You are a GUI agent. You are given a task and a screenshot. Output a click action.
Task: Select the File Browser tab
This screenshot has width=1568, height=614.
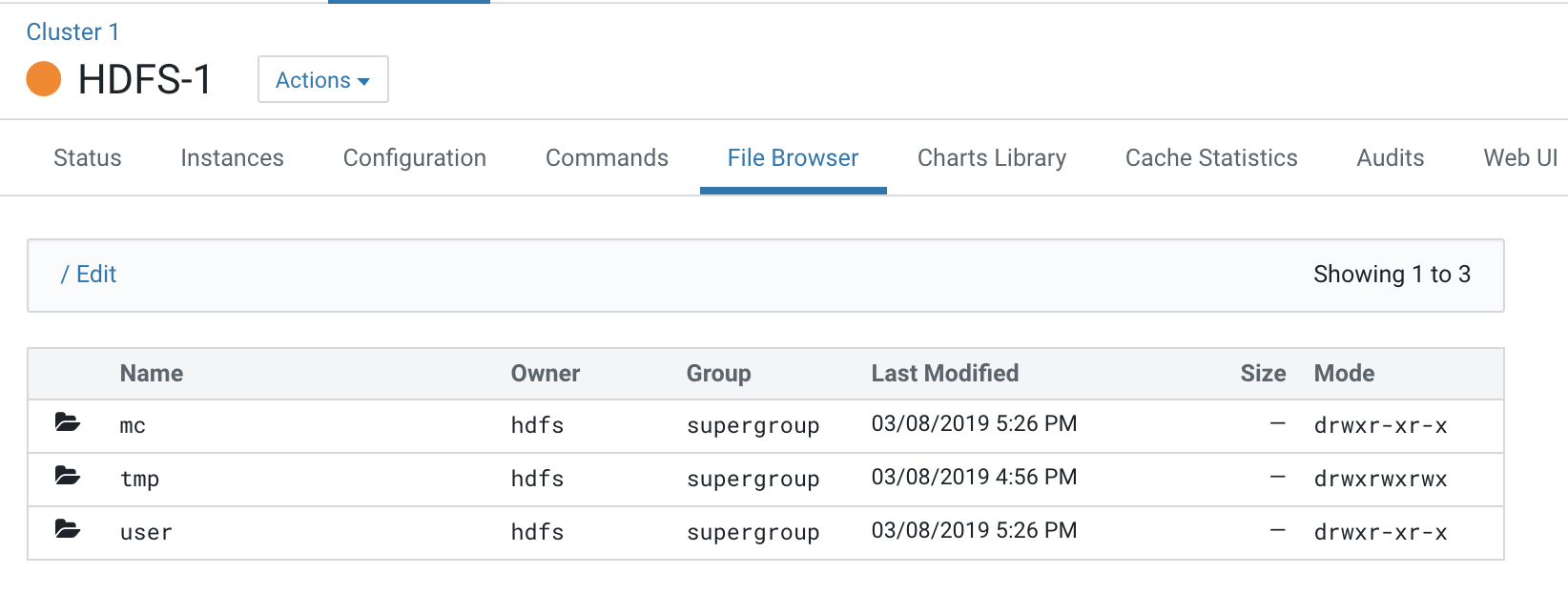[793, 158]
